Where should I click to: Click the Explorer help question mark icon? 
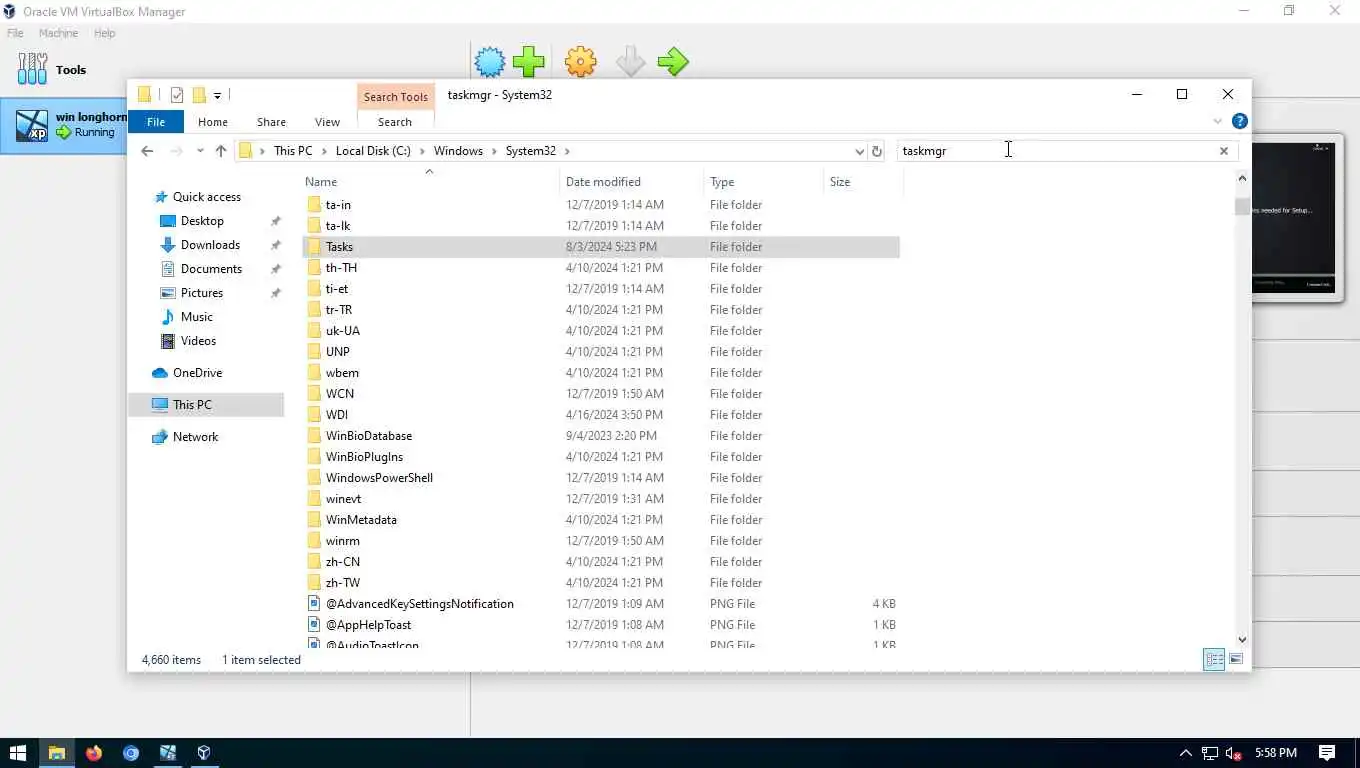(1240, 121)
